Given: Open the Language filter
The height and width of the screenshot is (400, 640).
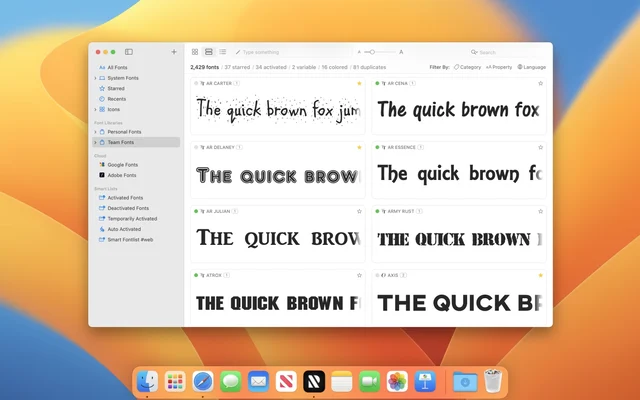Looking at the screenshot, I should click(x=531, y=67).
